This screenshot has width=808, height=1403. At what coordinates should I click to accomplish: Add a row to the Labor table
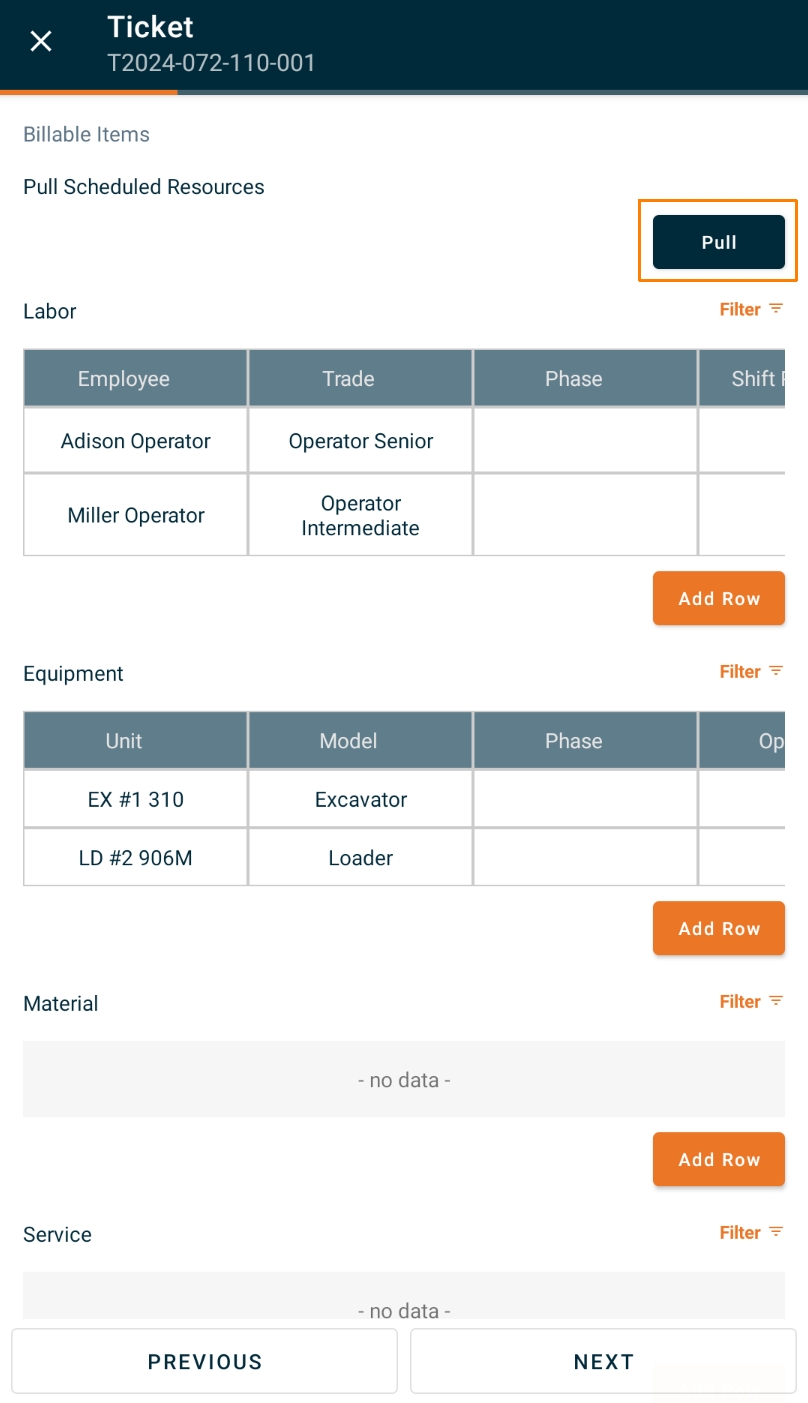[x=719, y=598]
